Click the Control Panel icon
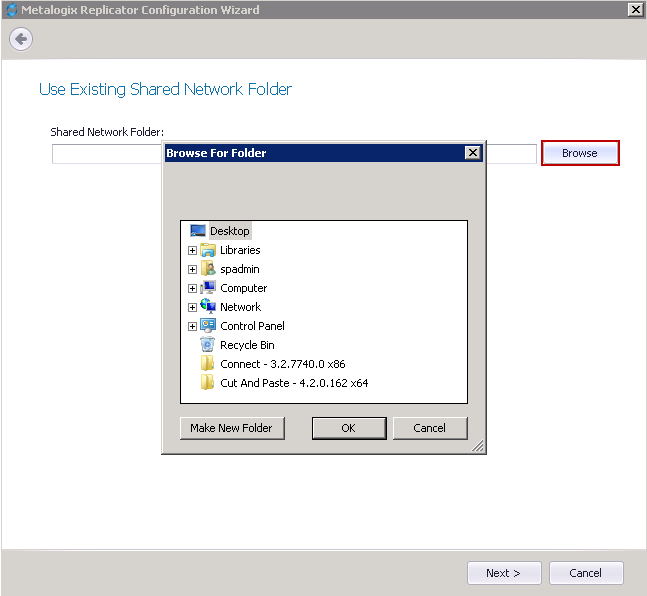 click(x=208, y=326)
